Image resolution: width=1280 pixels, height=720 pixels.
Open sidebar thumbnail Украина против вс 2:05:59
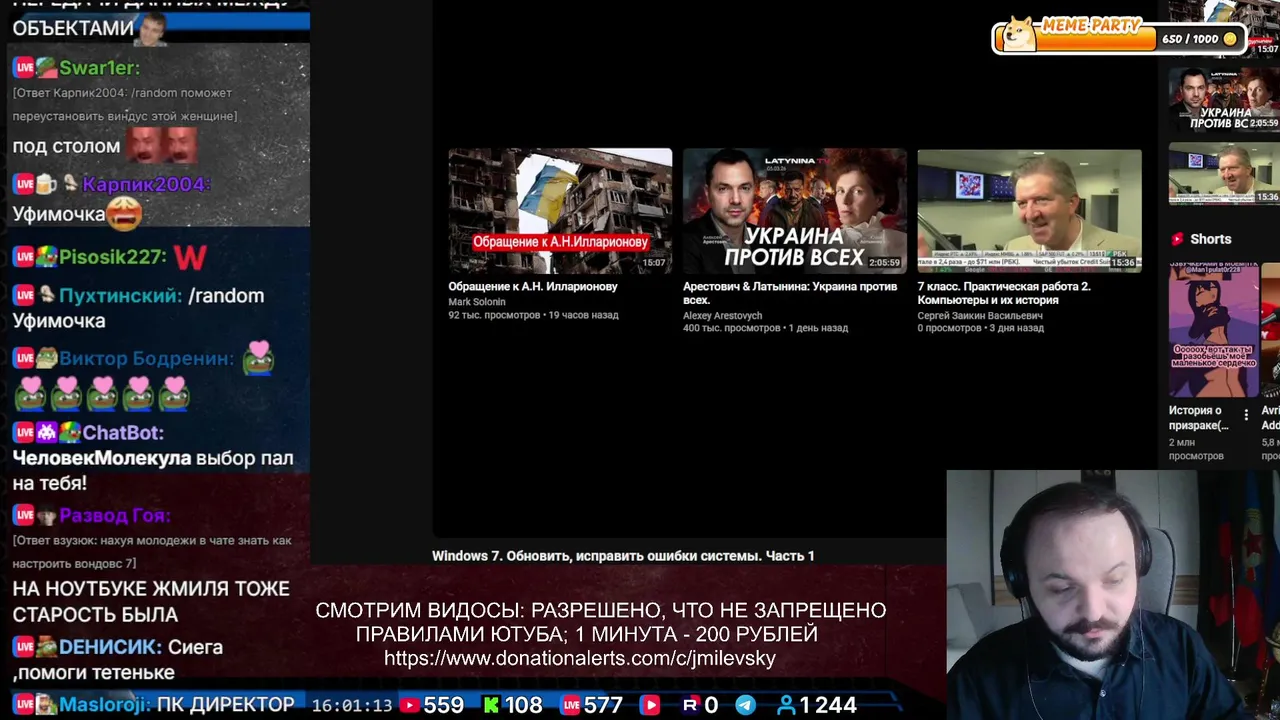[x=1224, y=99]
